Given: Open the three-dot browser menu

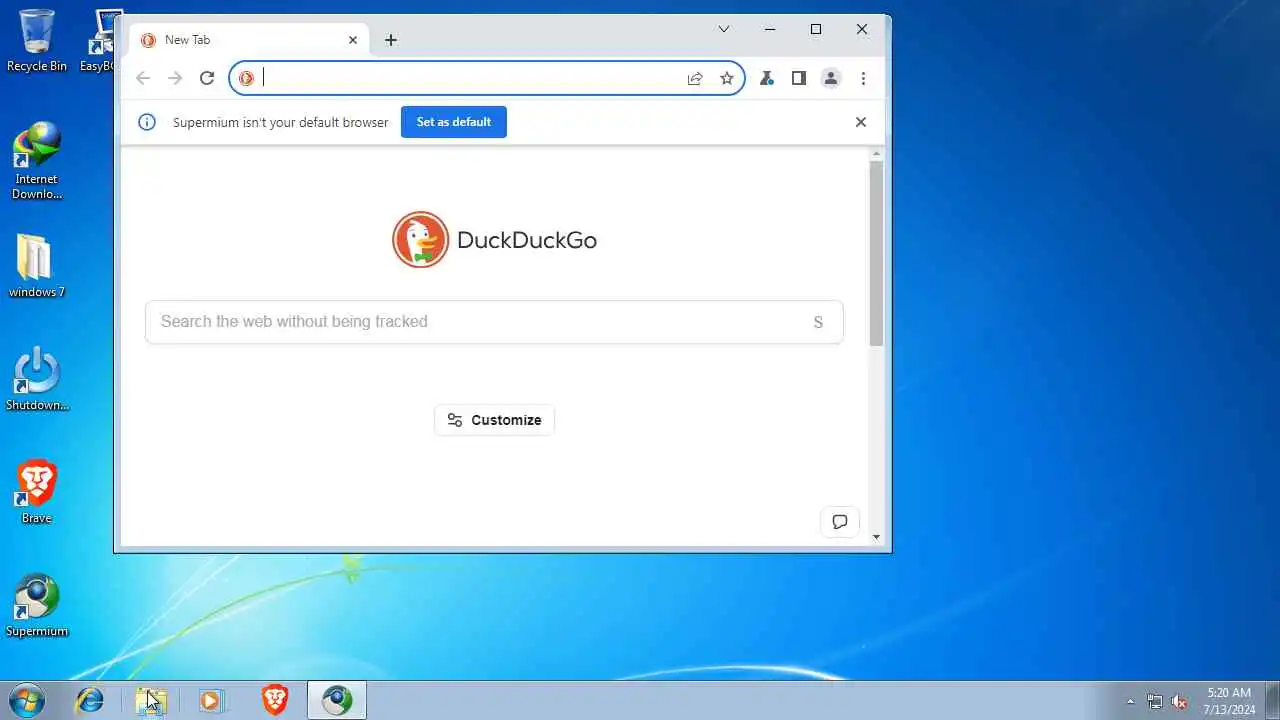Looking at the screenshot, I should 863,78.
